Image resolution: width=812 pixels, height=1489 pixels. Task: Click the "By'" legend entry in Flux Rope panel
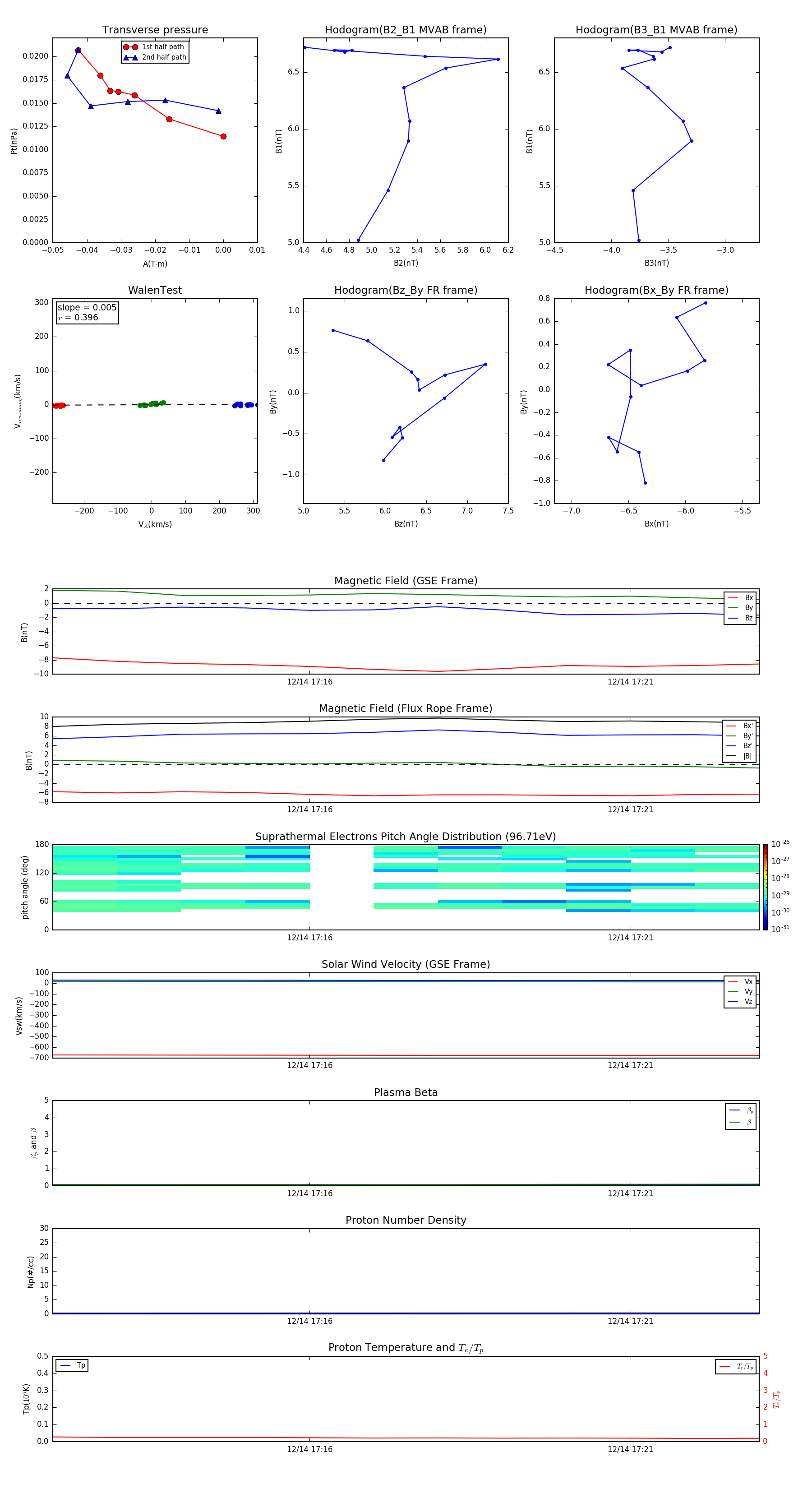coord(739,736)
